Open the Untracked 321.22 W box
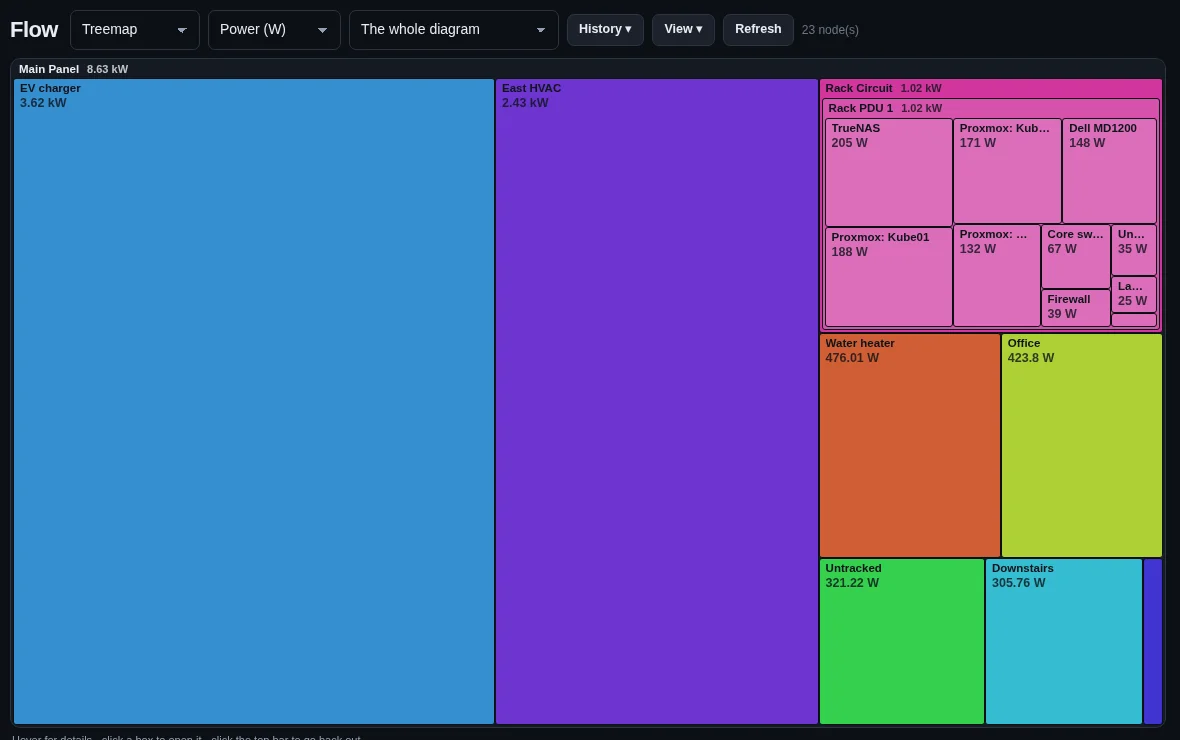1180x740 pixels. [x=902, y=641]
